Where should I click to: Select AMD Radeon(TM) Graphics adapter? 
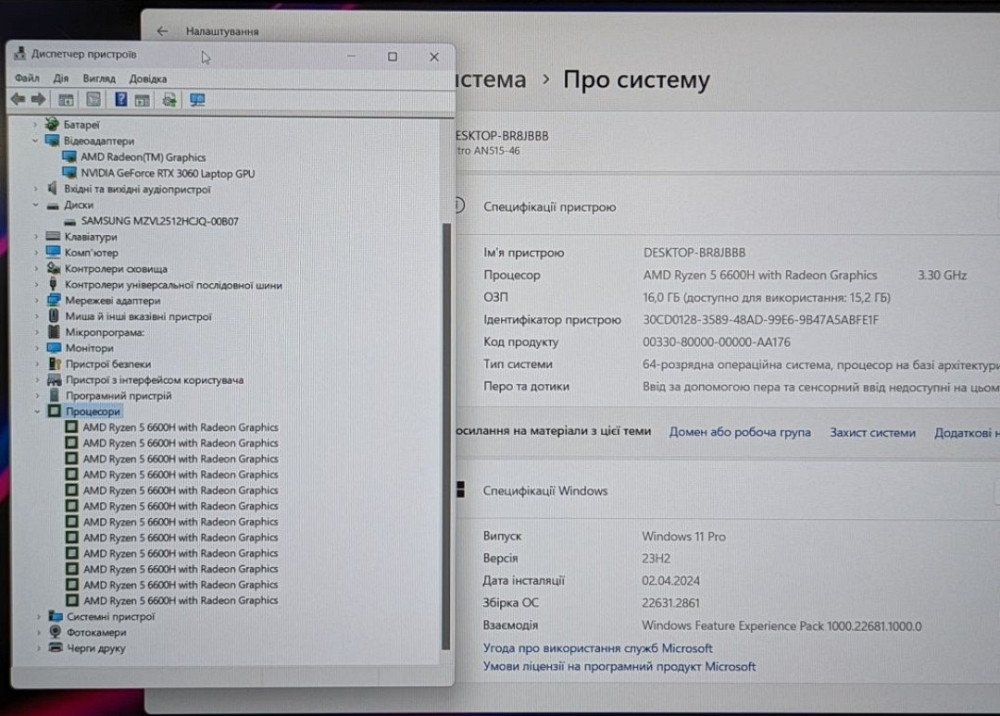[x=143, y=157]
